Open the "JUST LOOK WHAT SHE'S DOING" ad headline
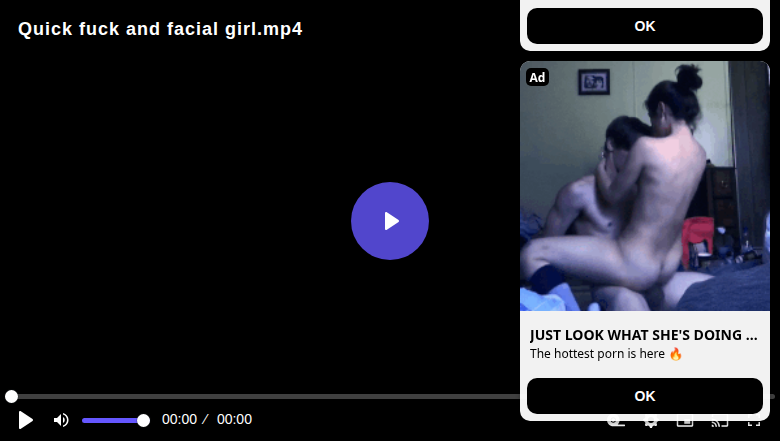 tap(643, 335)
